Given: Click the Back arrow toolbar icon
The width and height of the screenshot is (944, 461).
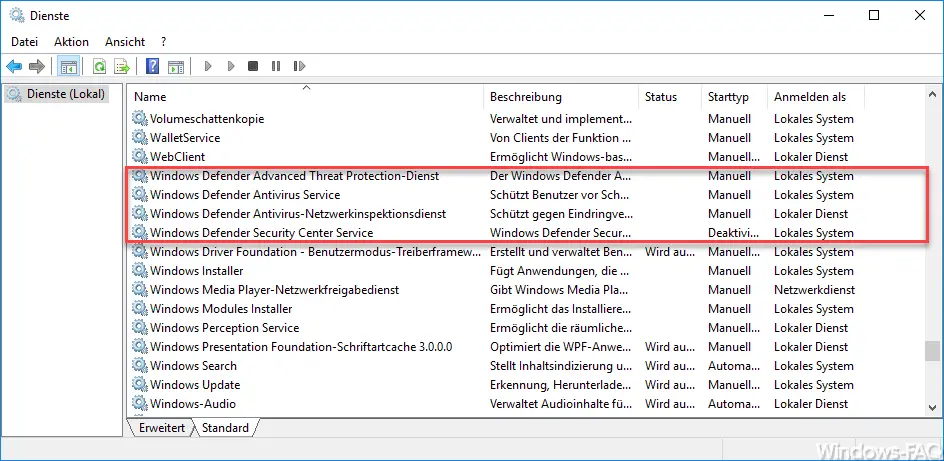Looking at the screenshot, I should (14, 66).
